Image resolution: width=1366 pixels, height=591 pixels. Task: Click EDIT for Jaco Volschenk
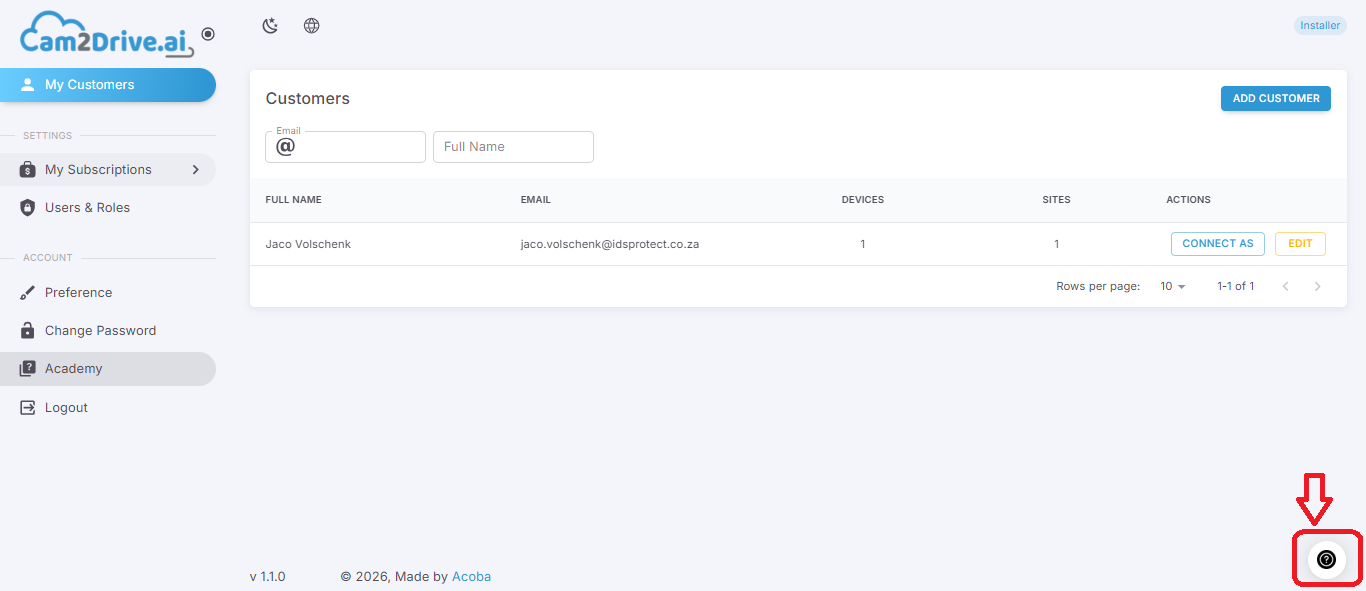click(1300, 244)
